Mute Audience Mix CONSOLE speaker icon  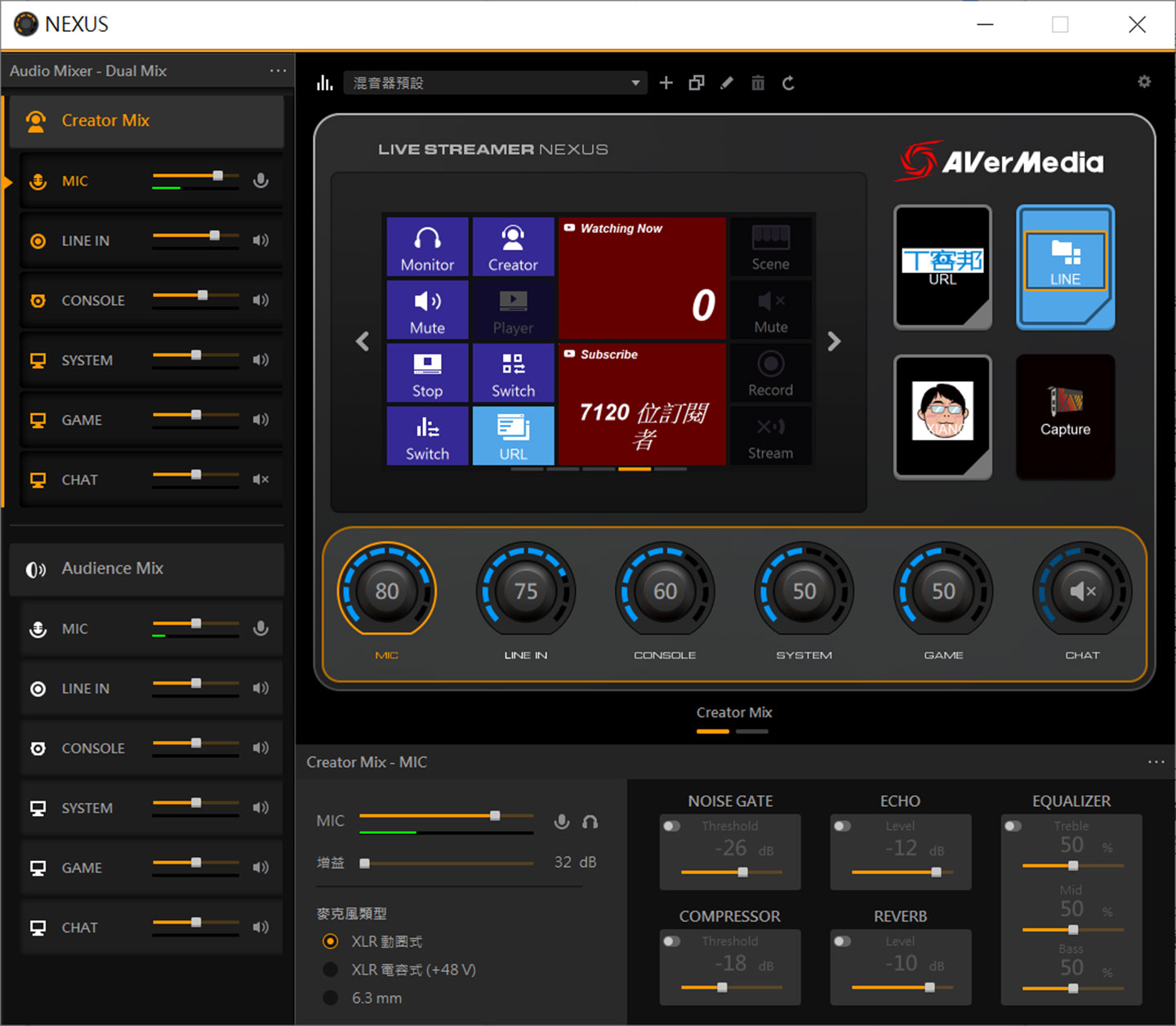[x=261, y=747]
